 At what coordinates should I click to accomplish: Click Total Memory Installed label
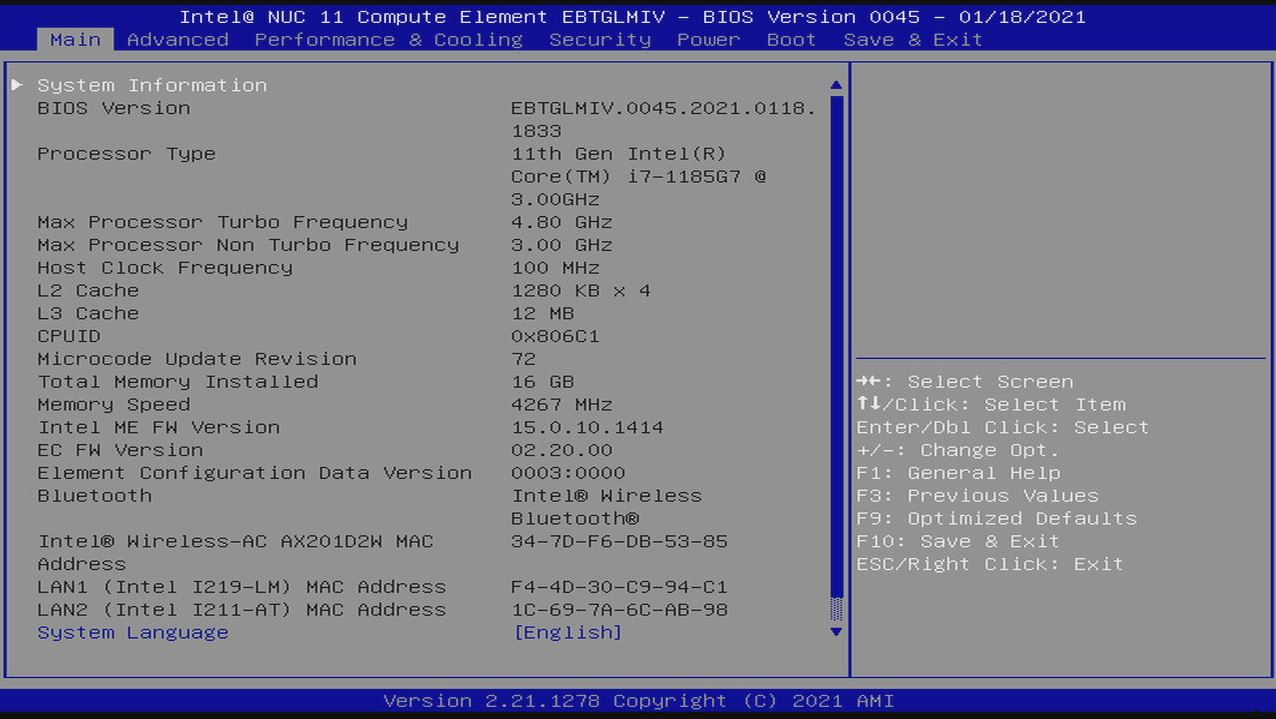(178, 382)
